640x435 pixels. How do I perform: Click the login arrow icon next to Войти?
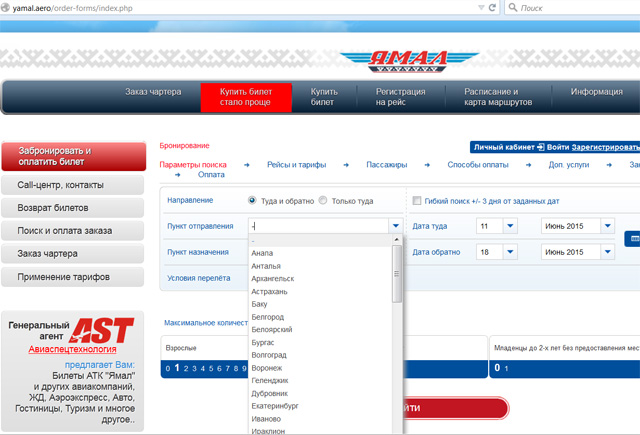541,147
